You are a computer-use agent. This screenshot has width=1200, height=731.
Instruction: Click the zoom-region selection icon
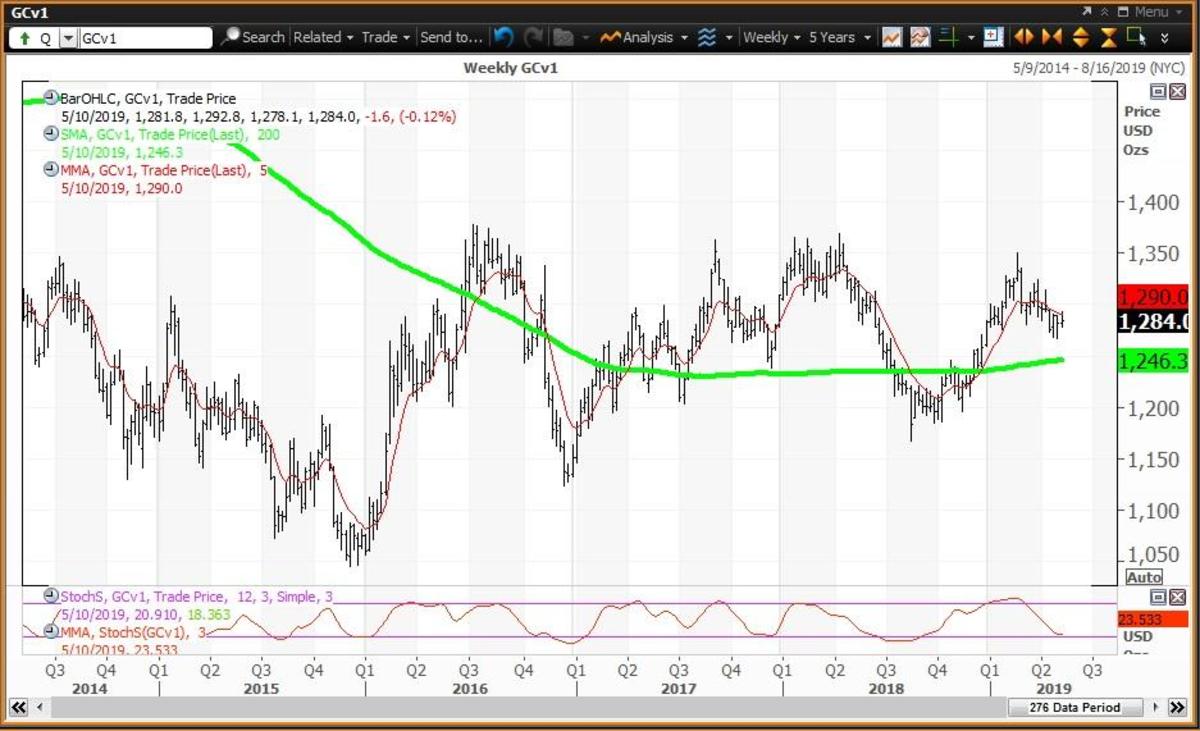1137,36
